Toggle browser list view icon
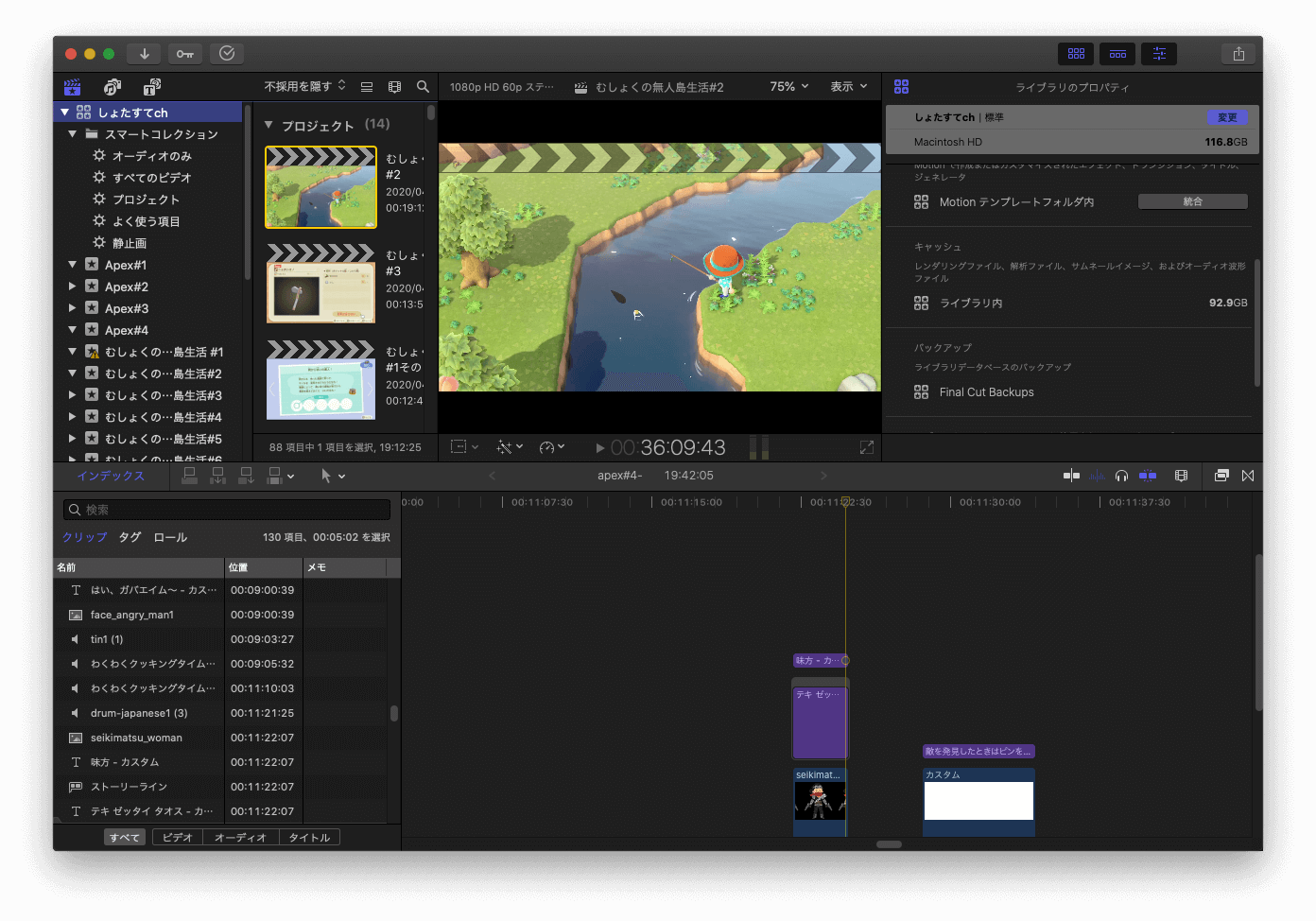 pos(367,87)
